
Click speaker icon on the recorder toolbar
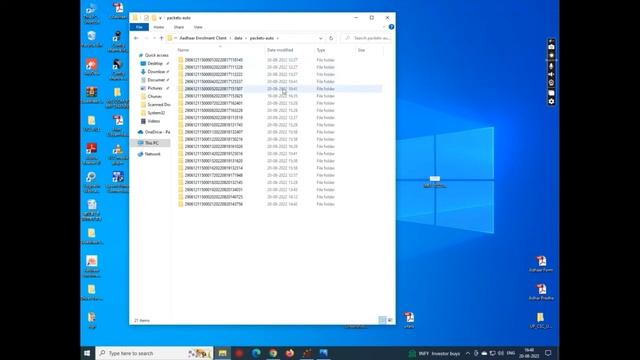(x=551, y=74)
